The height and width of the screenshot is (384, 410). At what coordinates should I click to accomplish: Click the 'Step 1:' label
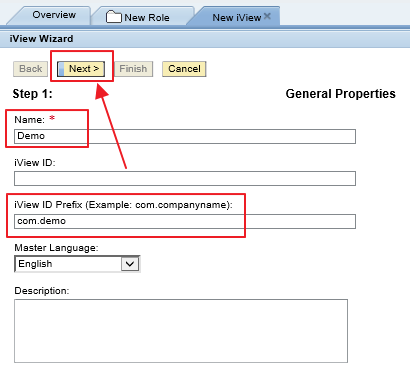tap(33, 94)
